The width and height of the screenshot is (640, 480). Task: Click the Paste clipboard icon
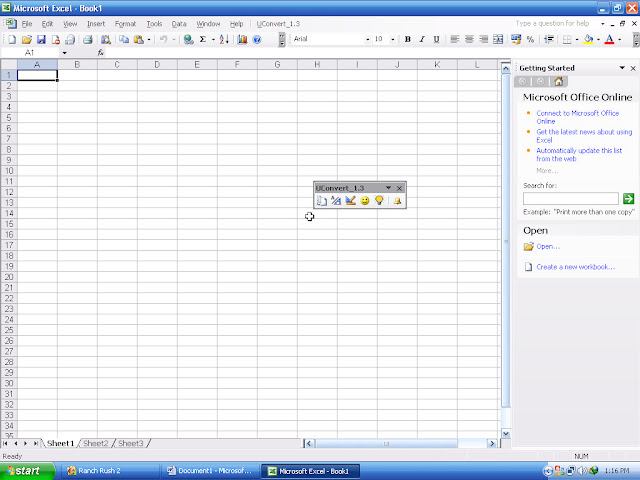139,40
